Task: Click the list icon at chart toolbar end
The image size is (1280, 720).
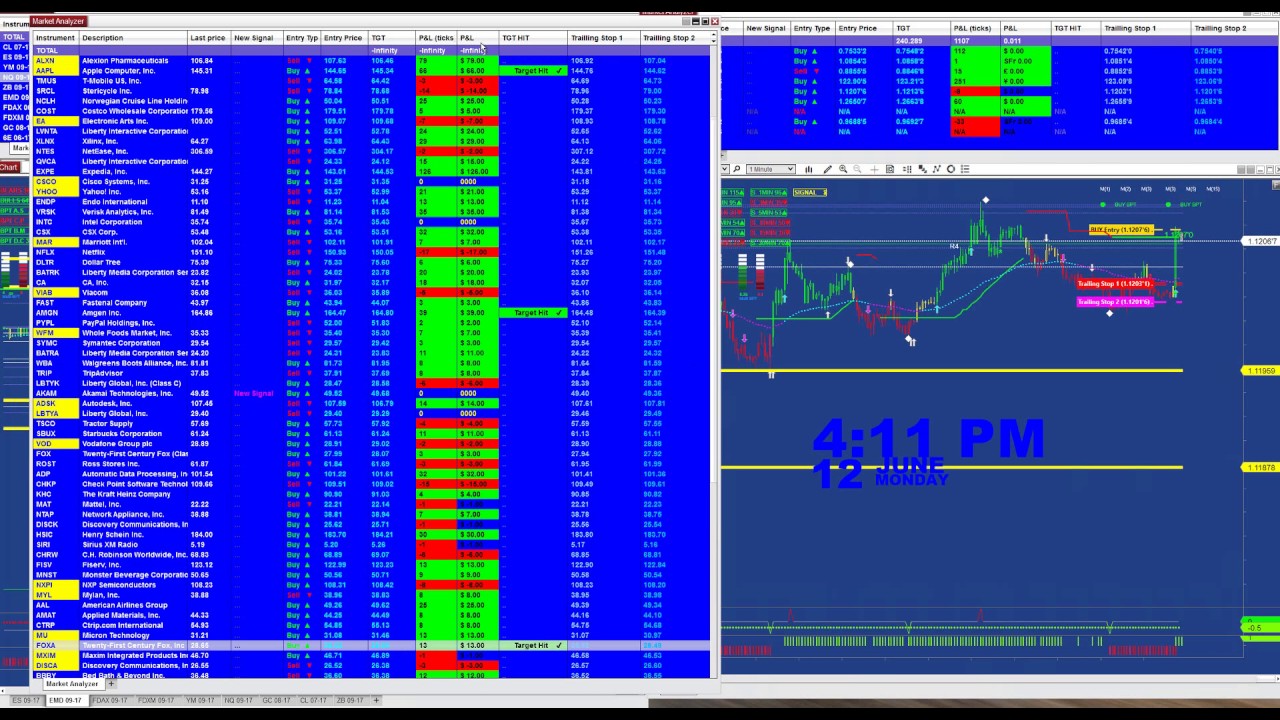Action: point(965,169)
